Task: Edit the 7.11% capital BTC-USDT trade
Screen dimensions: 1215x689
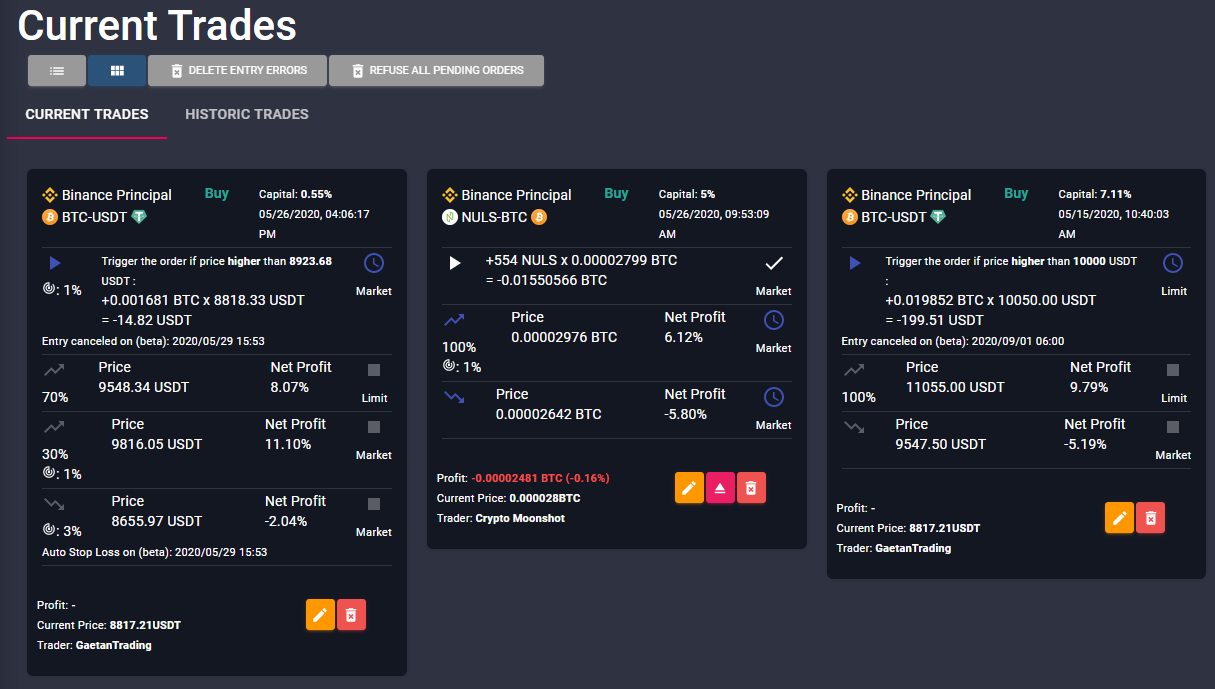Action: [x=1119, y=518]
